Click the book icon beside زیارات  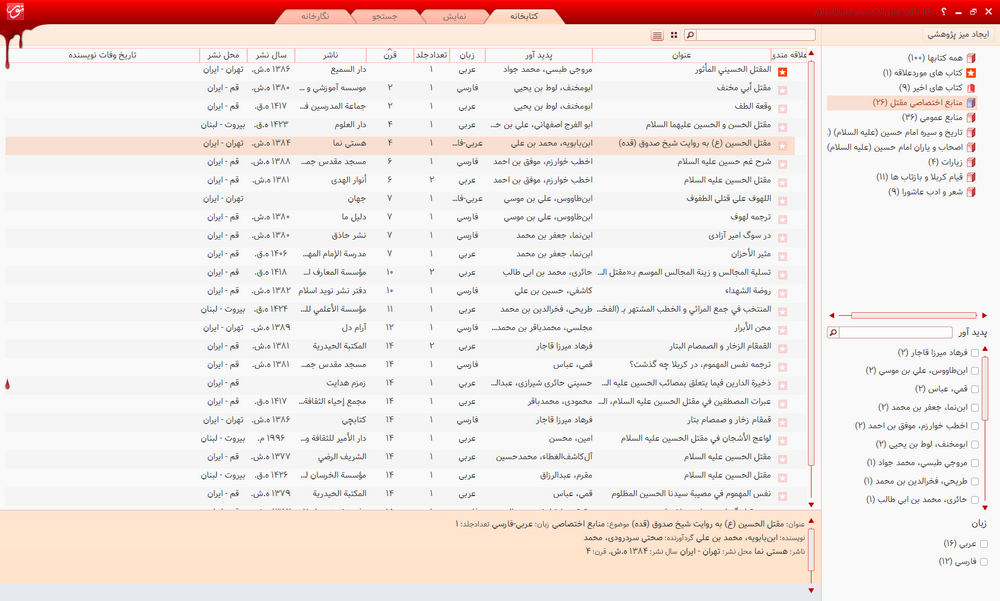[x=971, y=162]
